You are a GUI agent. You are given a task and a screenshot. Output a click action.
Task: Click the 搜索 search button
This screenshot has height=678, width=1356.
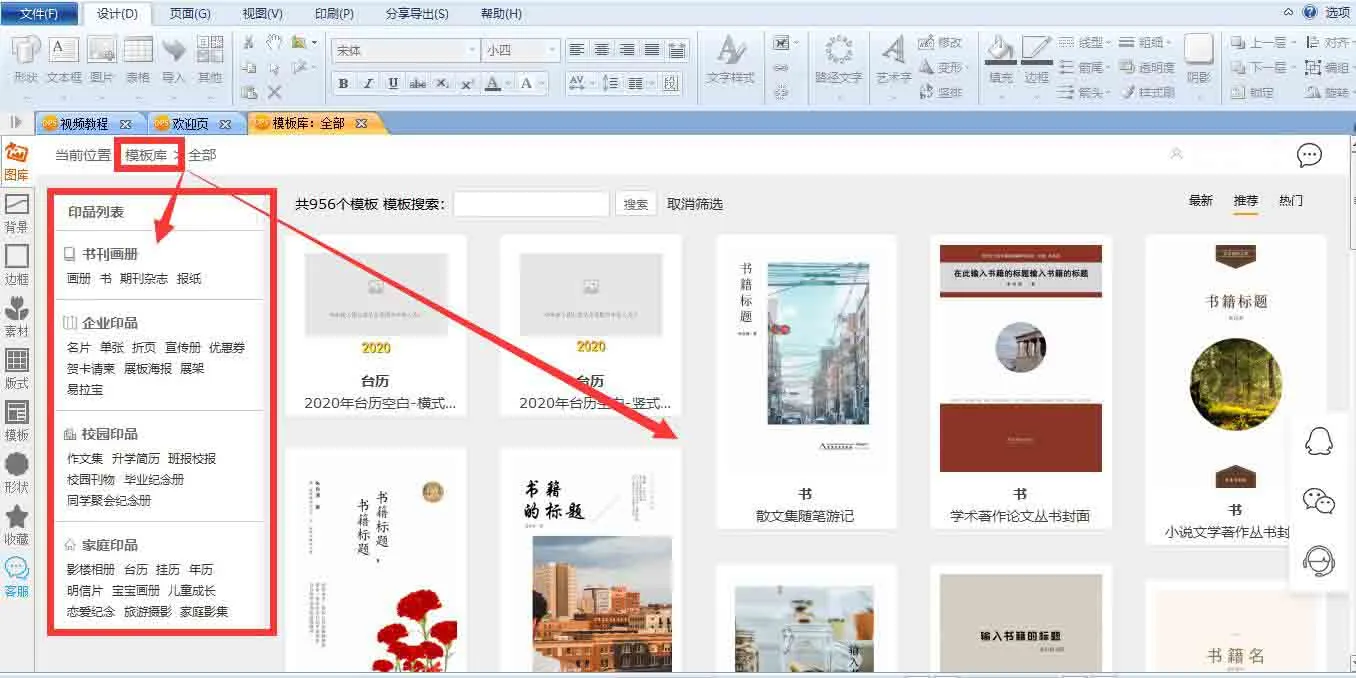tap(635, 204)
